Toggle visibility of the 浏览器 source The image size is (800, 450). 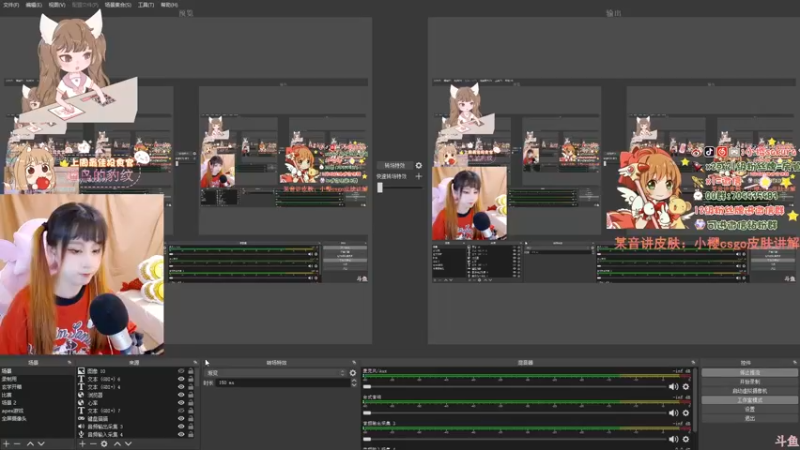pos(181,395)
